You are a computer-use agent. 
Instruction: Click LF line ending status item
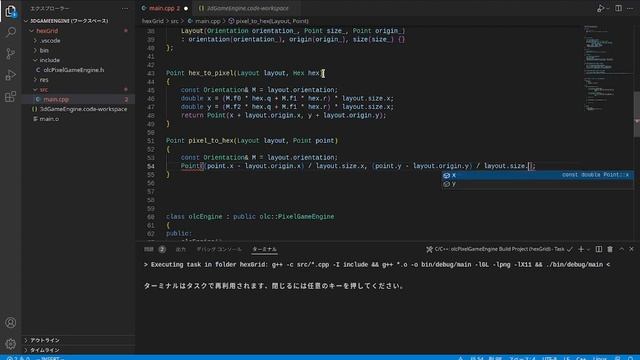567,358
